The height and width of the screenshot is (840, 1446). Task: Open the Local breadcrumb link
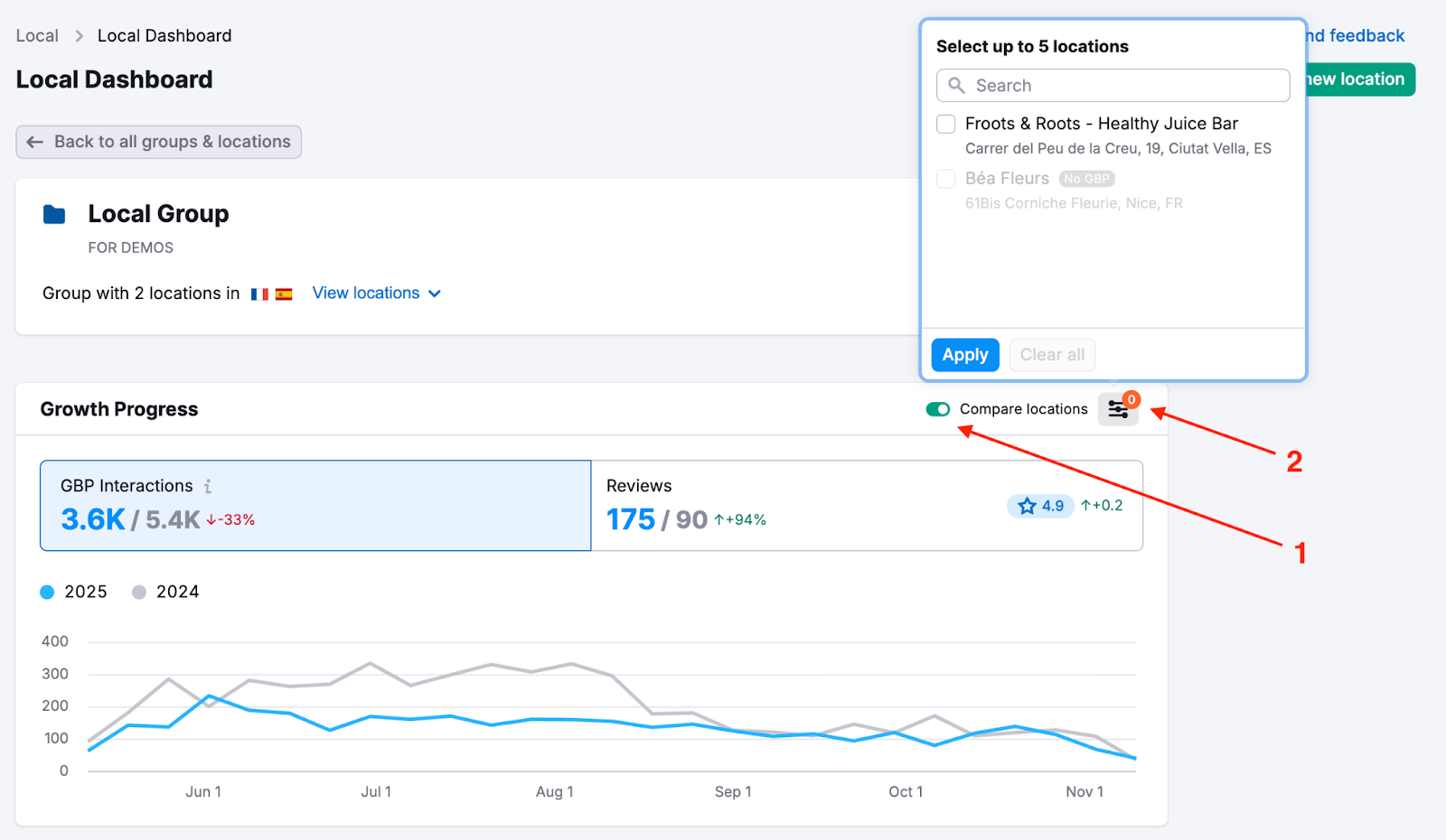click(x=36, y=35)
